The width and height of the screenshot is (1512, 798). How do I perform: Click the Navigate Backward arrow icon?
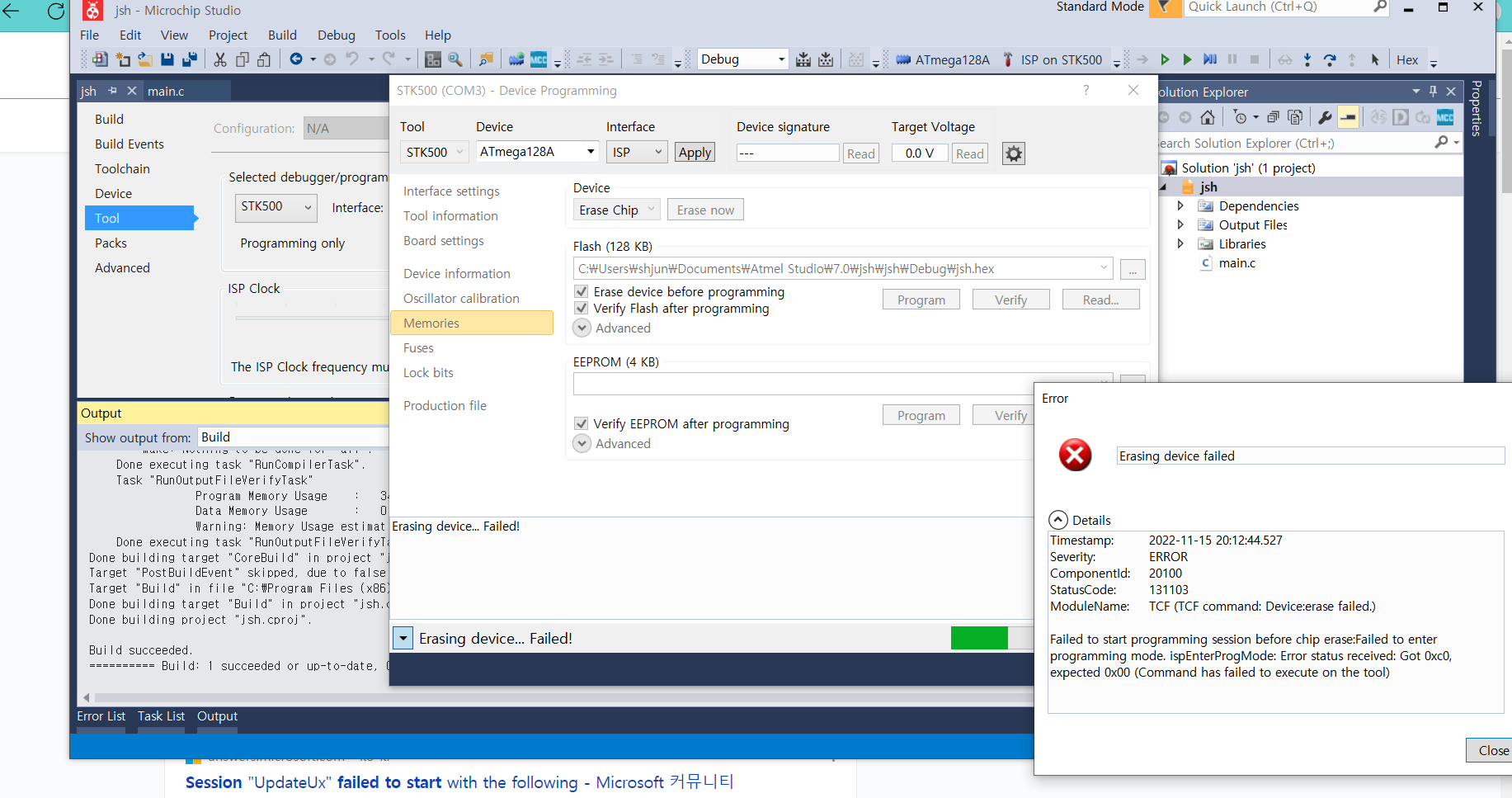296,59
